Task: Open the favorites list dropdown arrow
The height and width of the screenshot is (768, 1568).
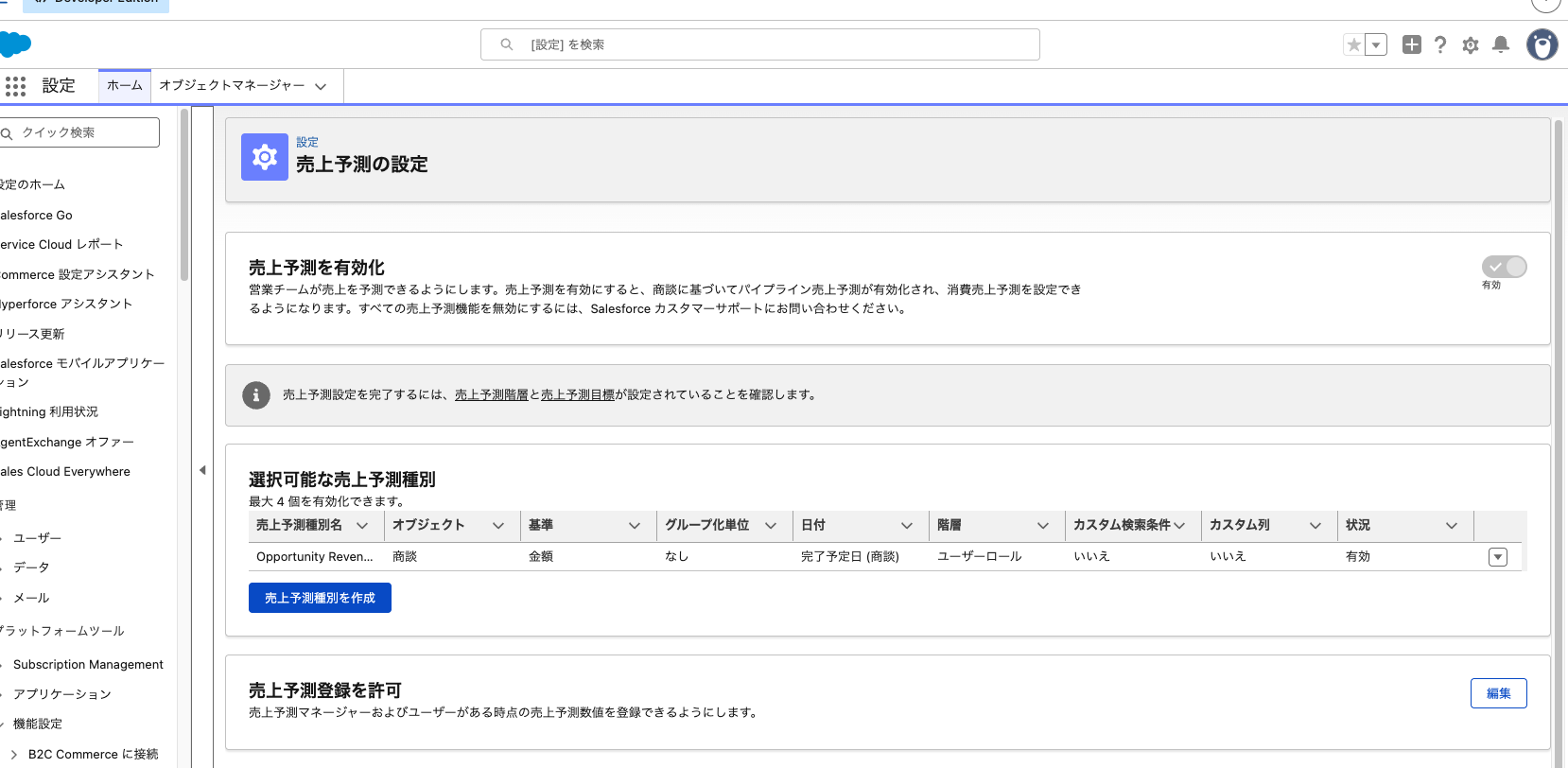Action: tap(1377, 44)
